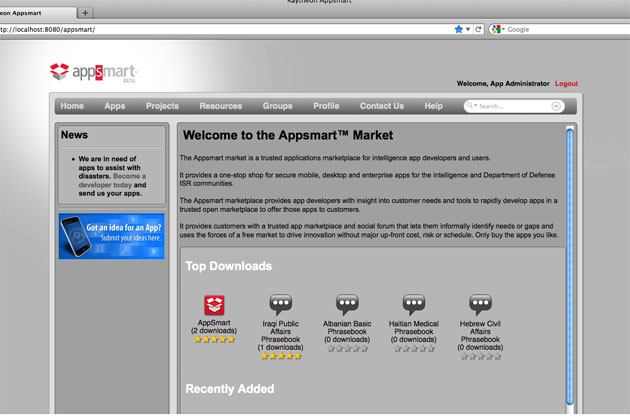The height and width of the screenshot is (420, 630).
Task: Click the Logout link
Action: click(566, 84)
